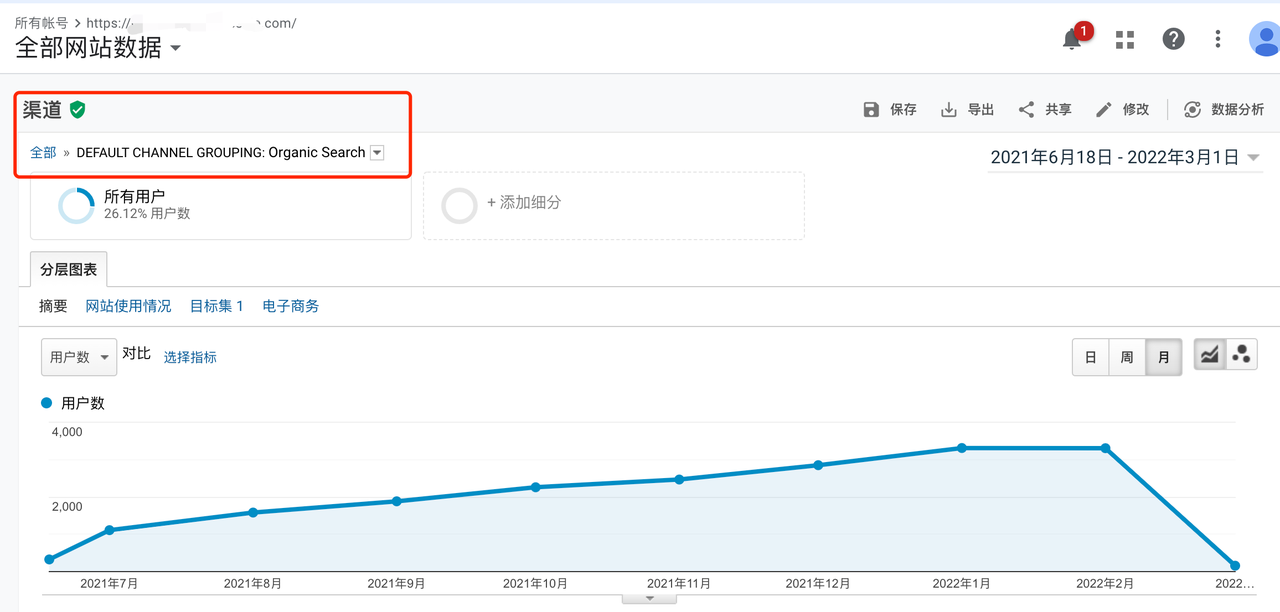Switch to motion chart bubbles icon
Screen dimensions: 1280x612
(1241, 355)
